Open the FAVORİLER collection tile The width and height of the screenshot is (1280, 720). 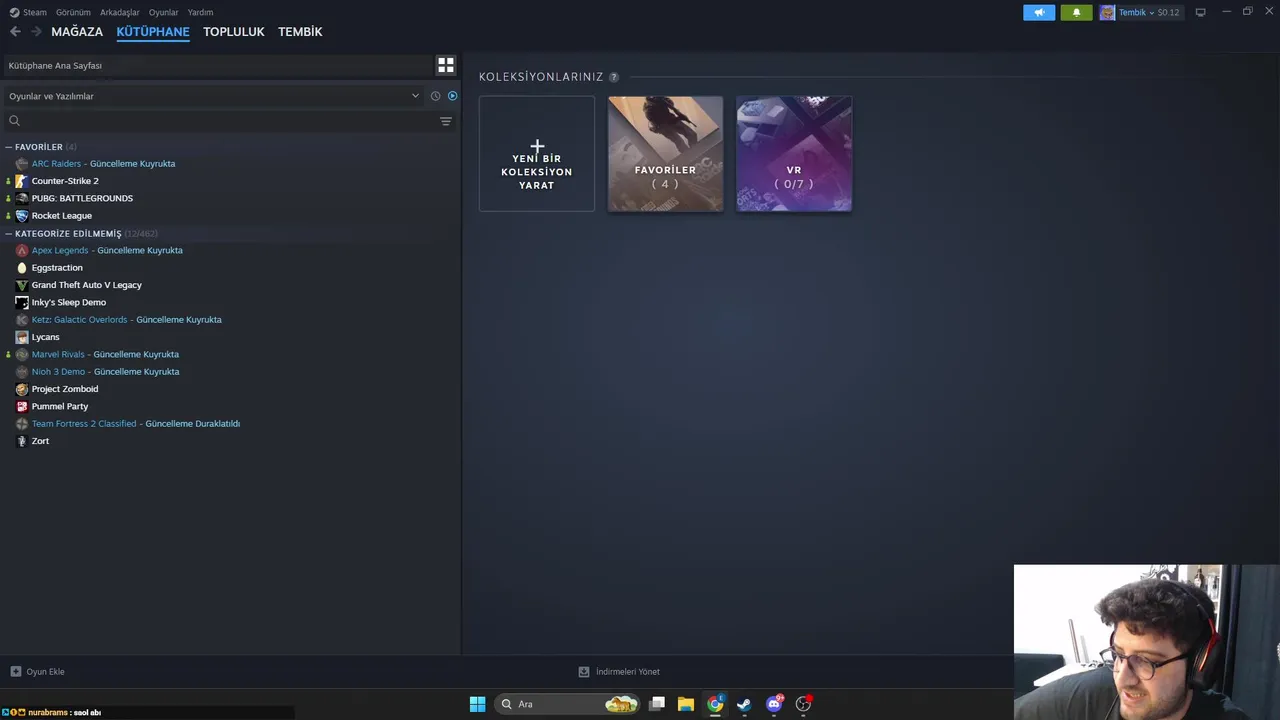[x=665, y=154]
